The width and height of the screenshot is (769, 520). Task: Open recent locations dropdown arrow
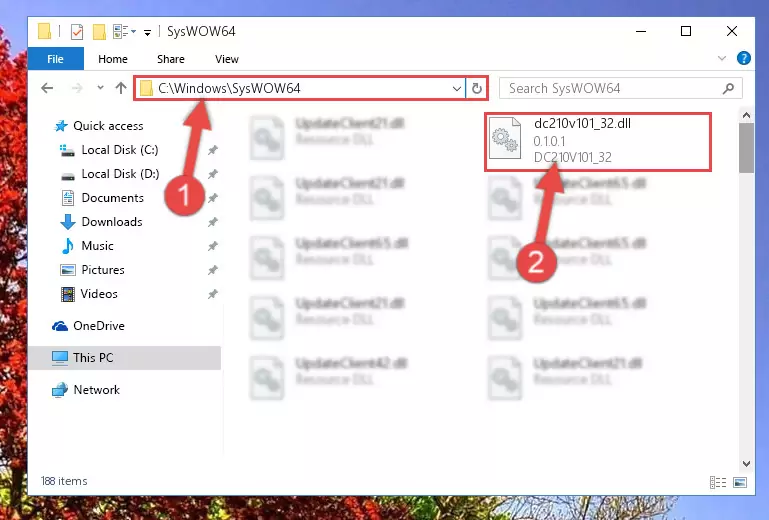[x=101, y=88]
